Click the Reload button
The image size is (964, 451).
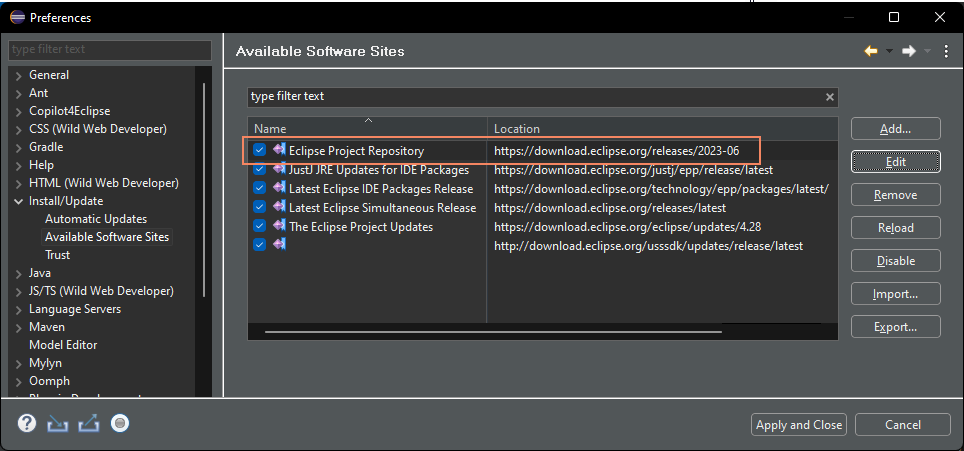(x=896, y=228)
